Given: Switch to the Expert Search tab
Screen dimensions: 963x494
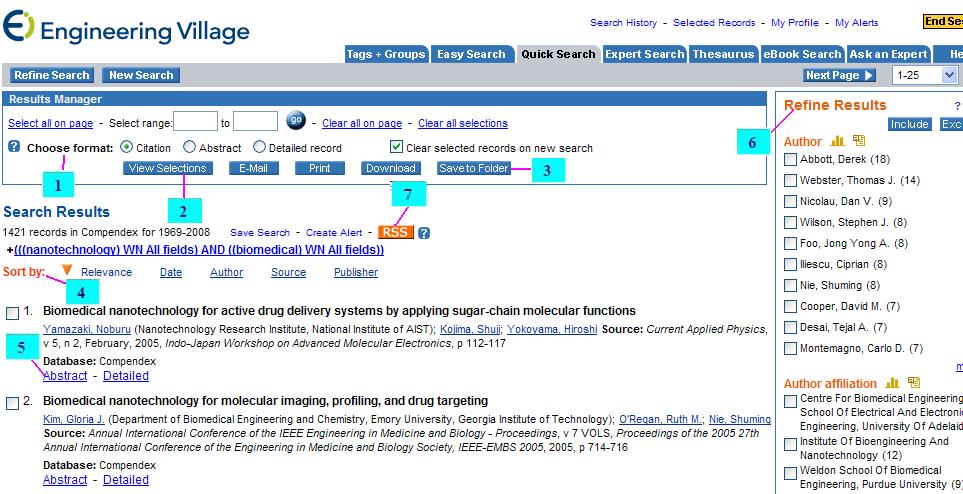Looking at the screenshot, I should point(644,54).
